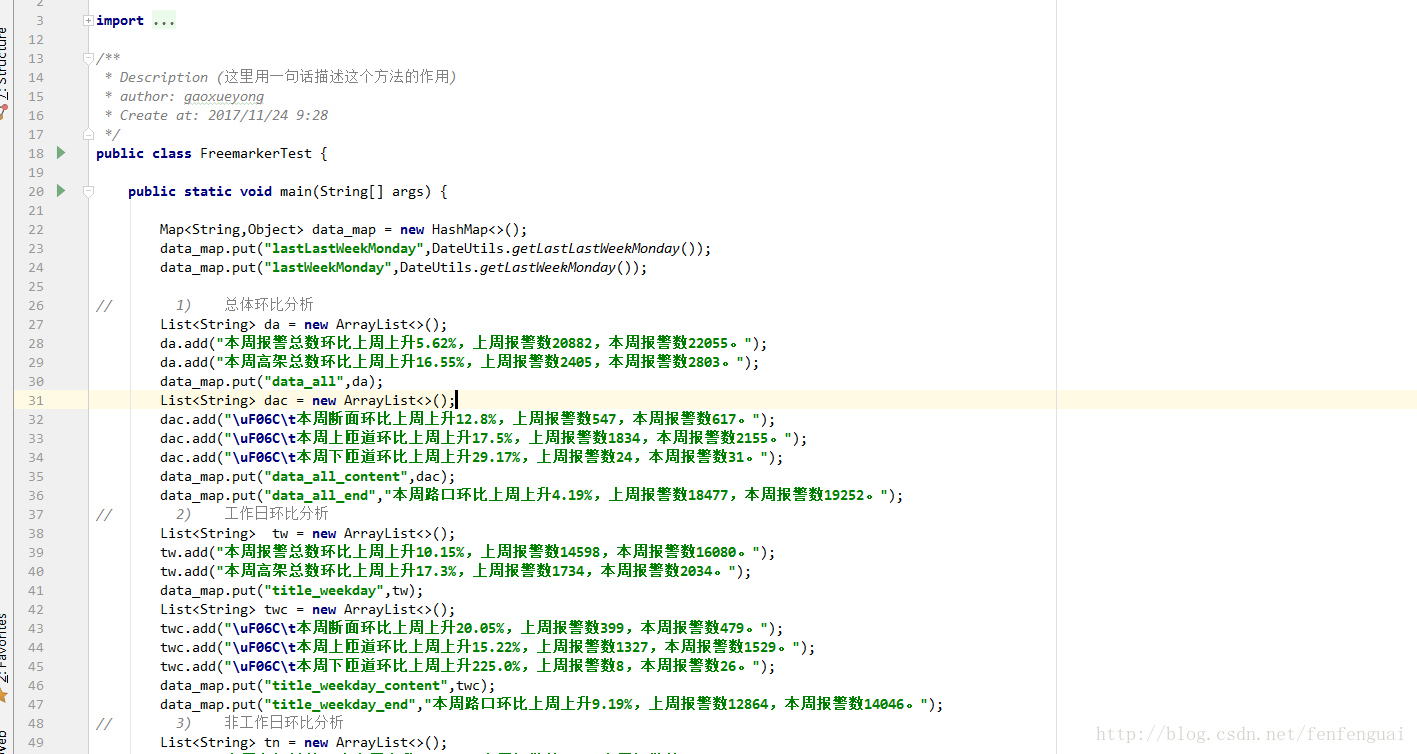Click the "data_all" string on line 30
1417x754 pixels.
304,381
